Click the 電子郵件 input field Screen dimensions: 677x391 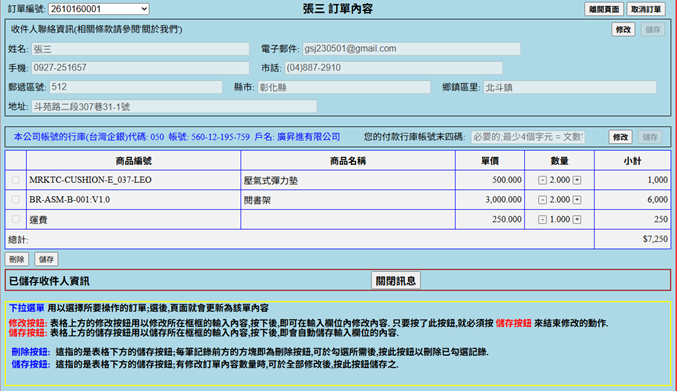click(x=411, y=49)
